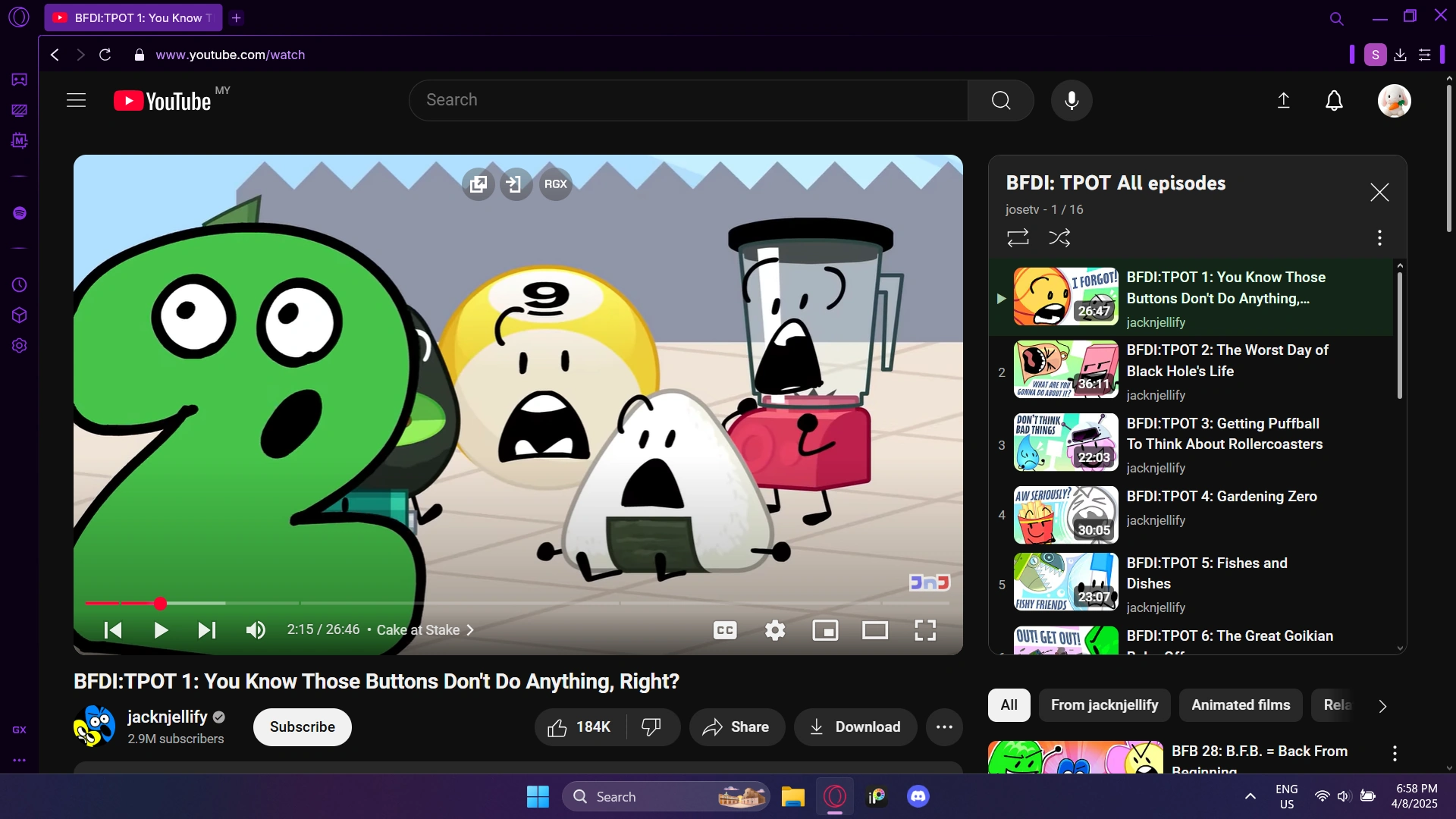
Task: Play Gardening Zero from the playlist thumbnail
Action: (1065, 515)
